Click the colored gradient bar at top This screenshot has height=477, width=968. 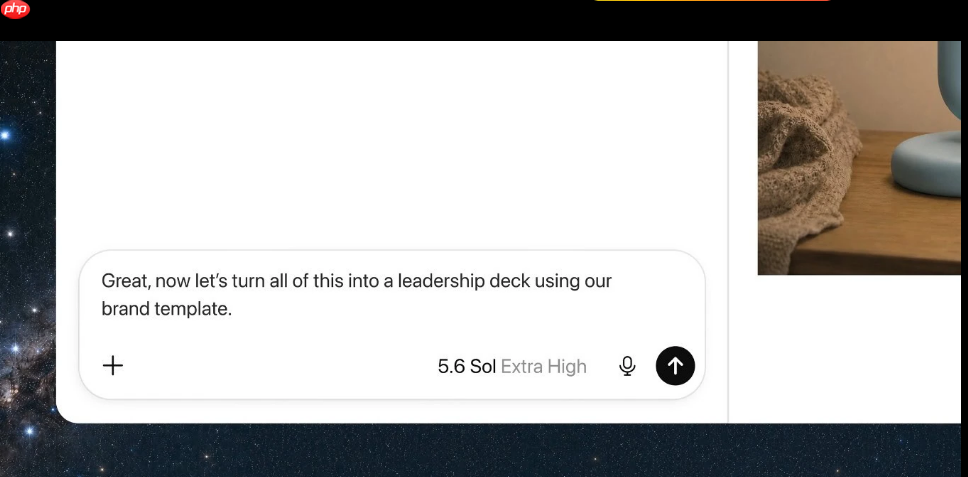tap(712, 1)
